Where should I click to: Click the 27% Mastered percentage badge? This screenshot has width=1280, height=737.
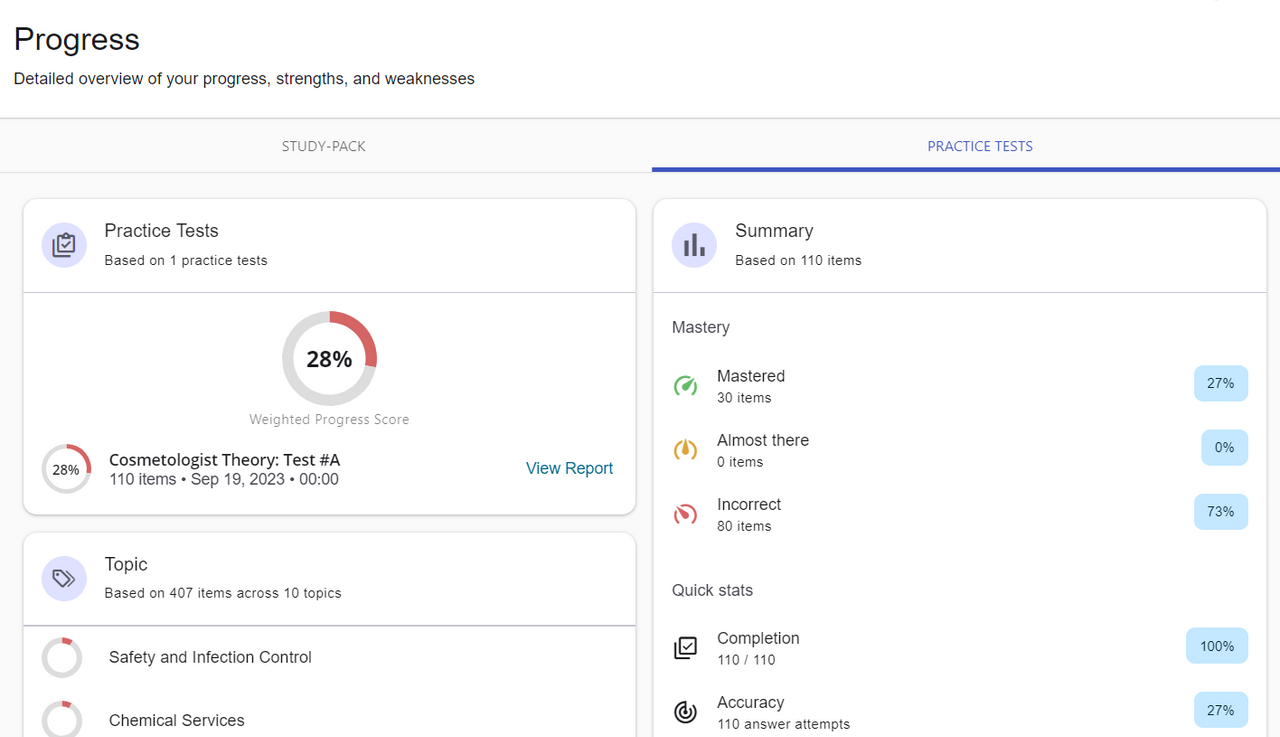pos(1220,383)
